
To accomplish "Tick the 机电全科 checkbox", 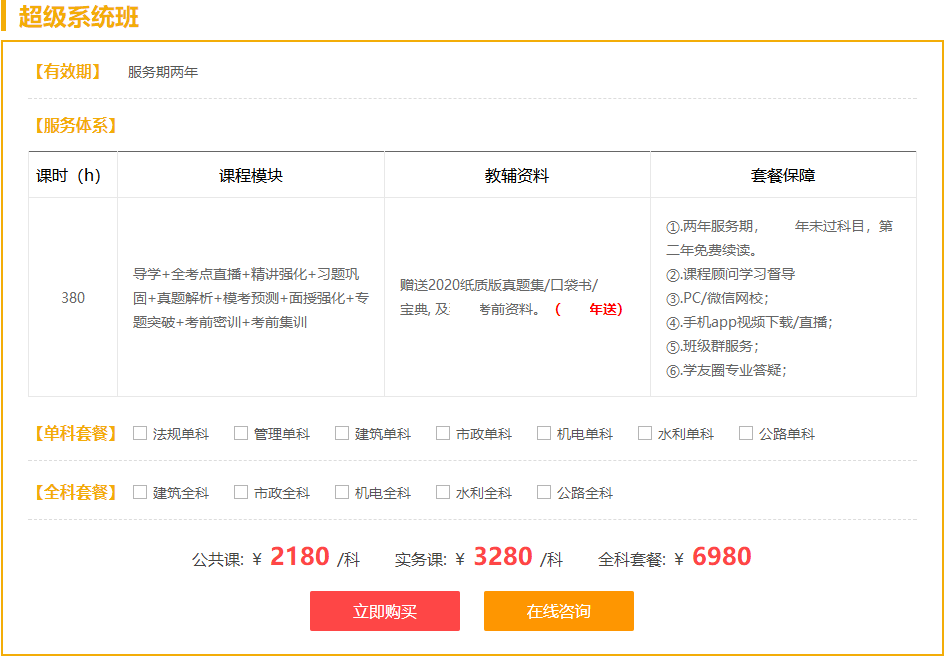I will coord(342,492).
